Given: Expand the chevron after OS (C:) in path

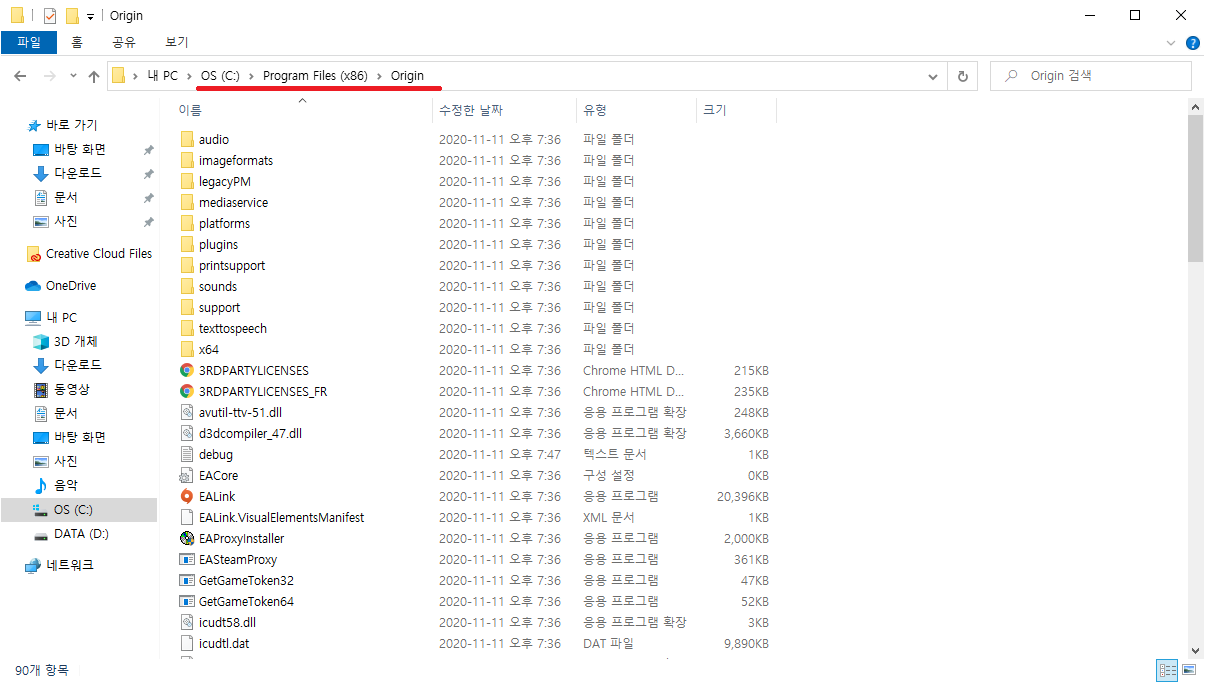Looking at the screenshot, I should [x=251, y=76].
